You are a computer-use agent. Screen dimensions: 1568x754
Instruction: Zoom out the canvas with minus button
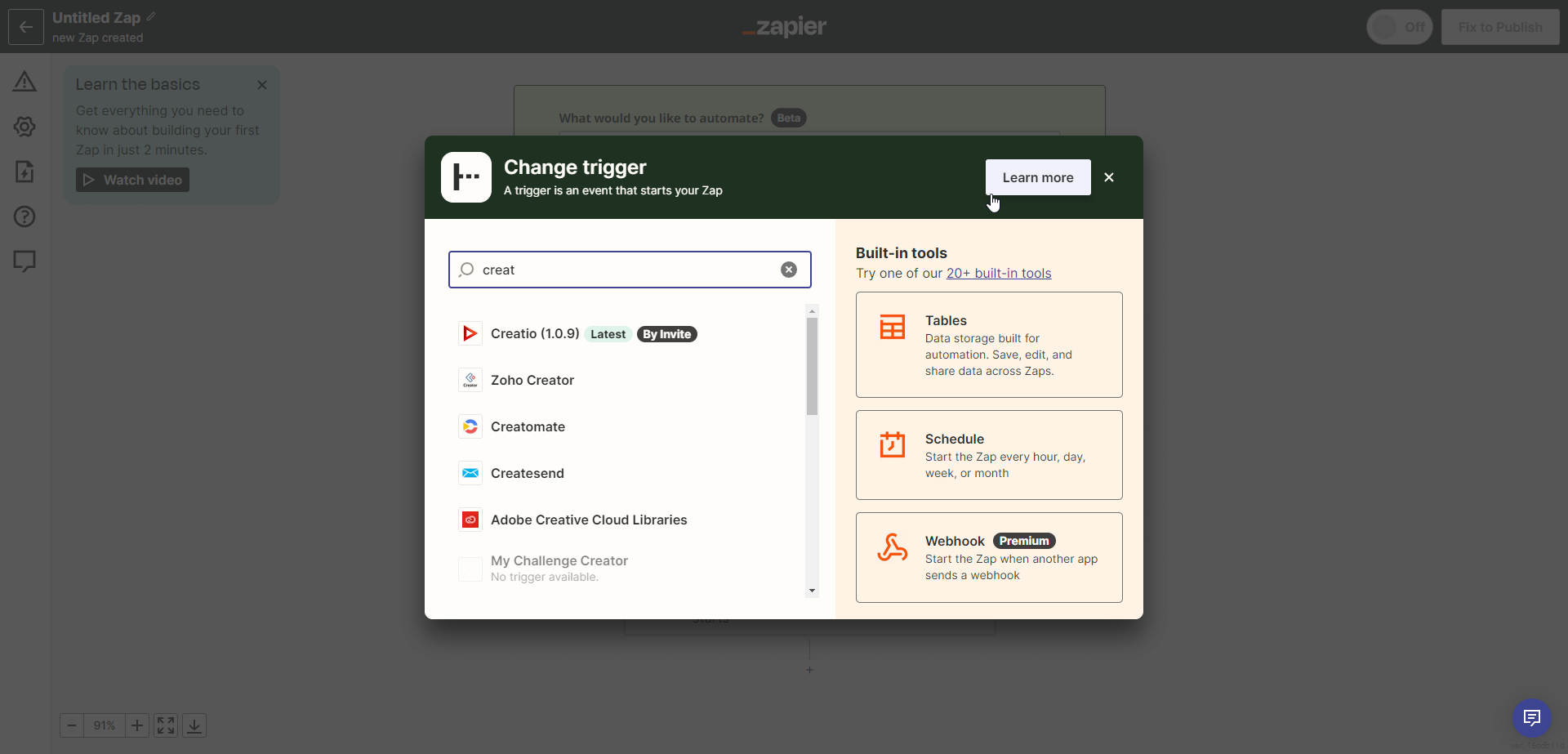point(72,725)
